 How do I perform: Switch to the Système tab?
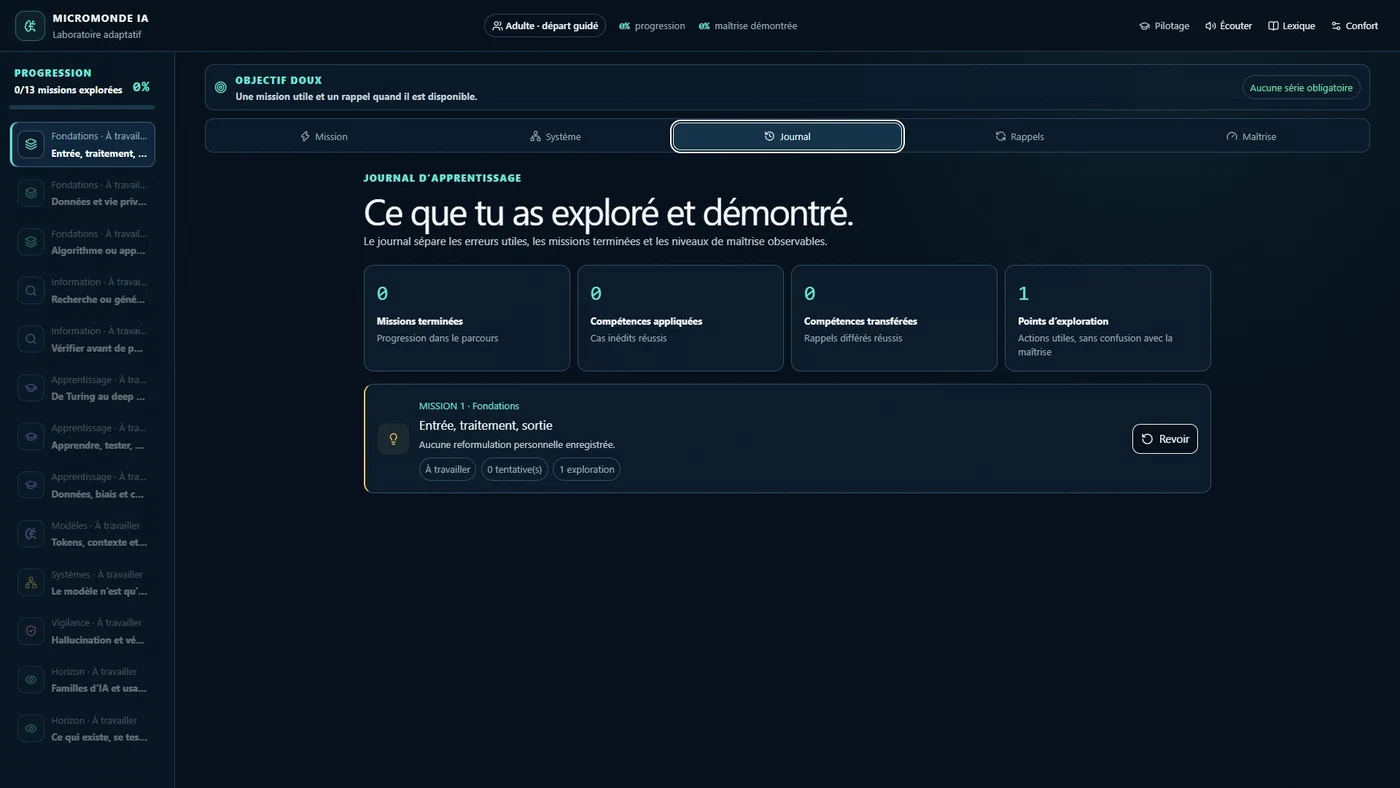[x=555, y=137]
